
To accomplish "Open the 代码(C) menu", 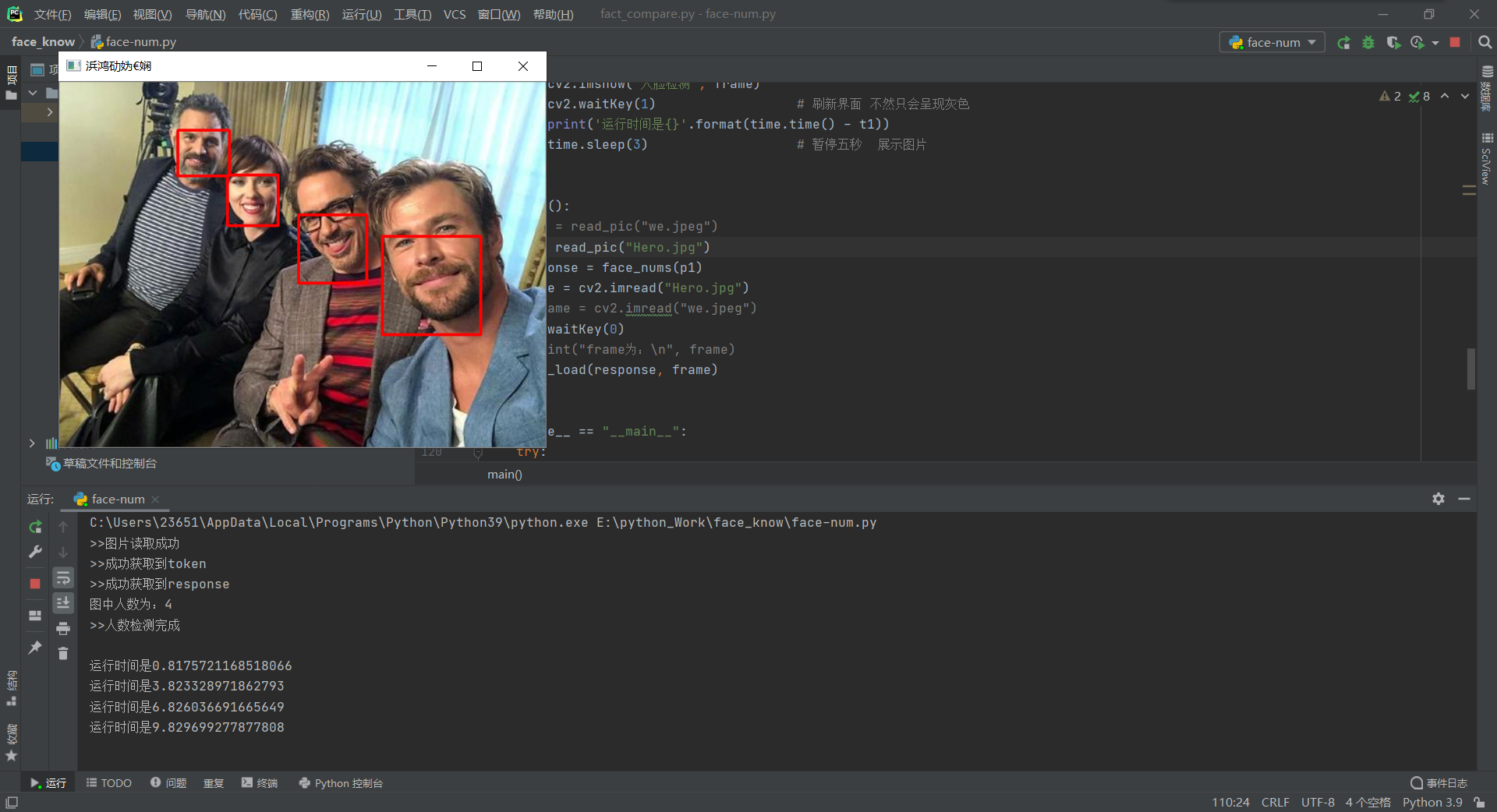I will (x=257, y=14).
